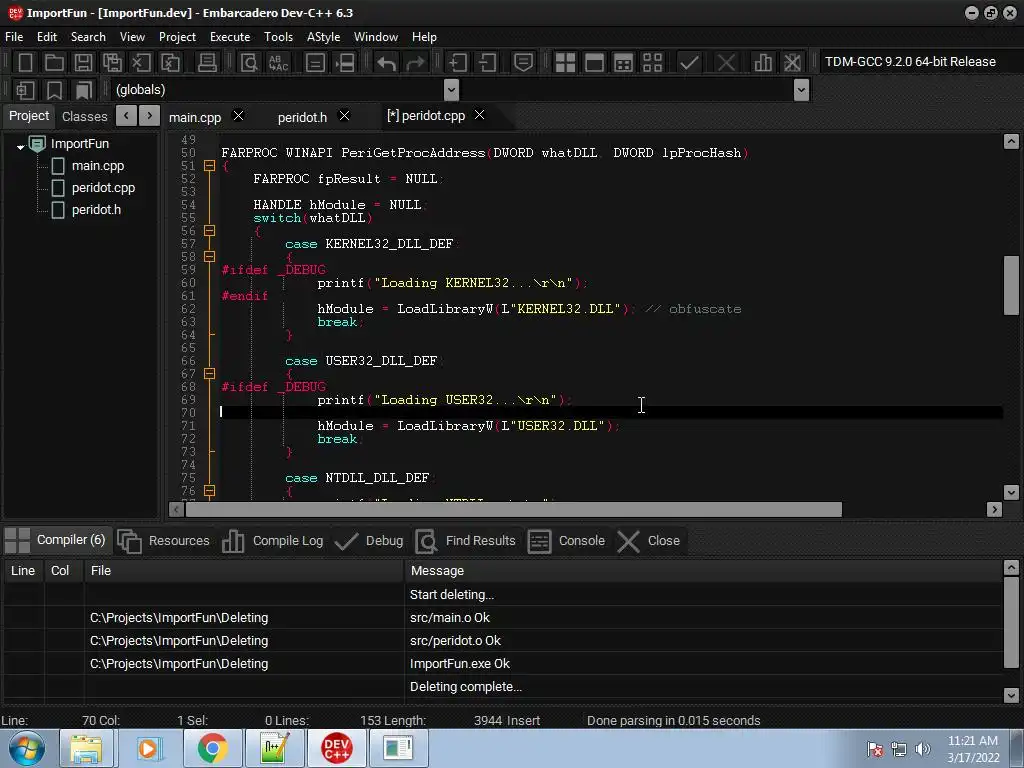Click the Compile four-squares icon

(x=565, y=63)
